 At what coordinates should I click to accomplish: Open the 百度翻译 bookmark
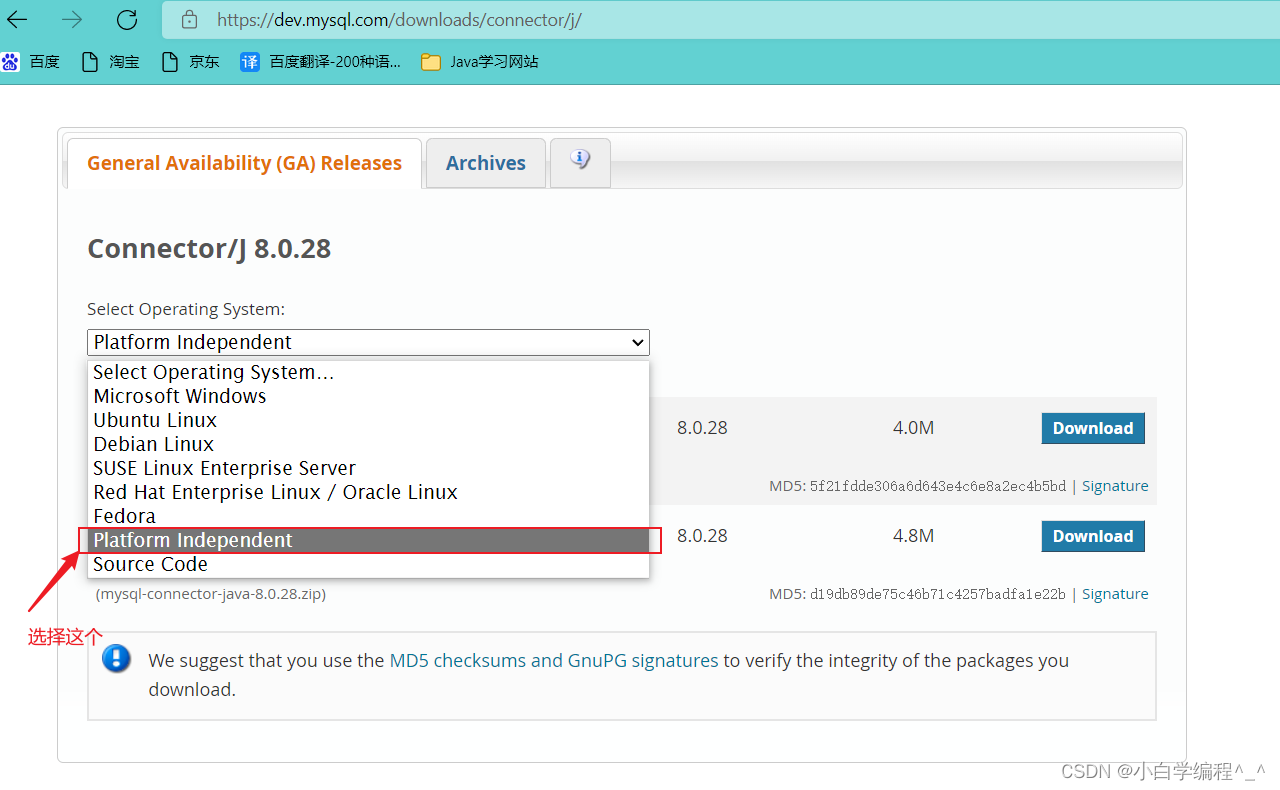coord(320,62)
